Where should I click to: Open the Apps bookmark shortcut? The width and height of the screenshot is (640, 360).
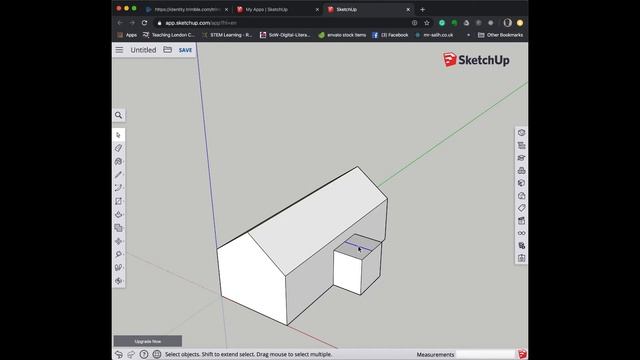click(127, 35)
